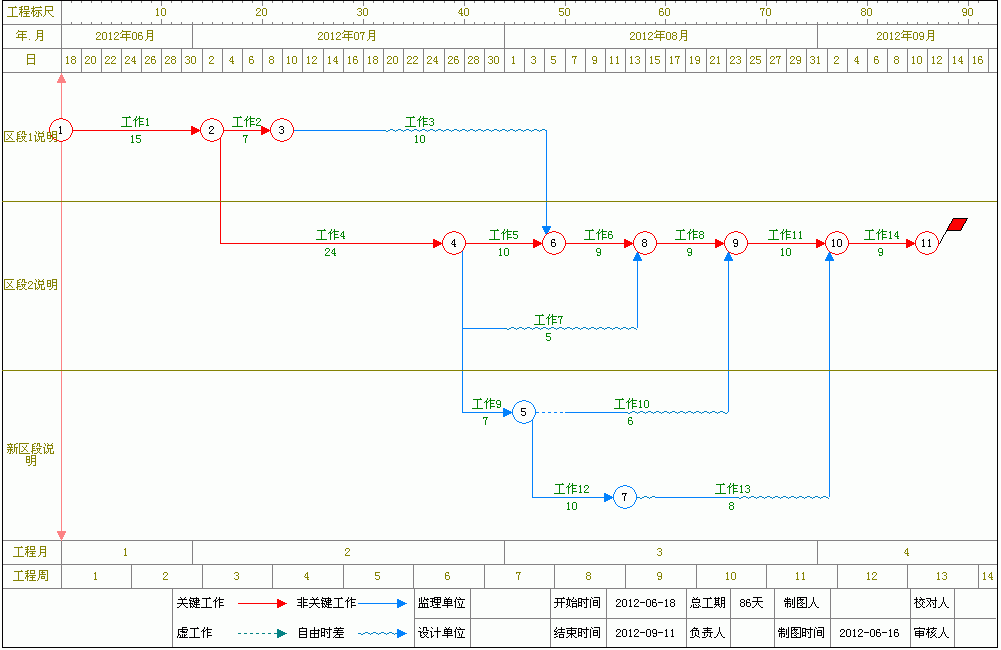Screen dimensions: 1001x650
Task: Select the 工作4 task label
Action: (331, 235)
